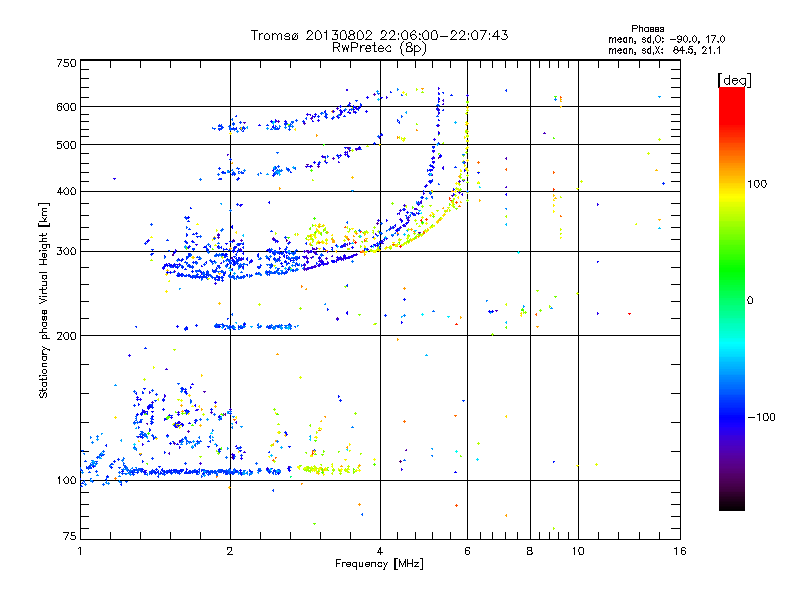Click the y-axis tick label '200'
The width and height of the screenshot is (800, 600).
pos(66,336)
